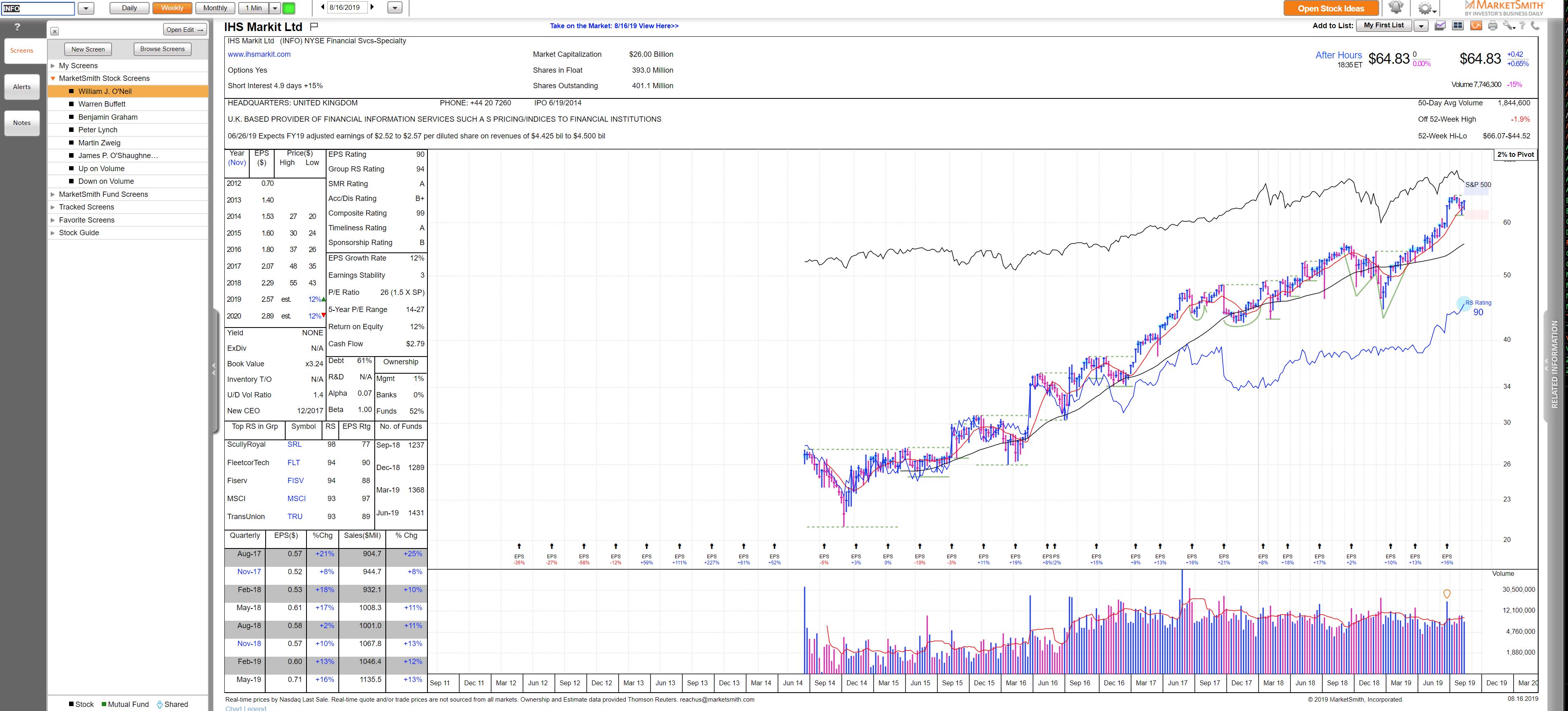
Task: Select the James P. O'Shaughnessy screen
Action: pos(128,156)
